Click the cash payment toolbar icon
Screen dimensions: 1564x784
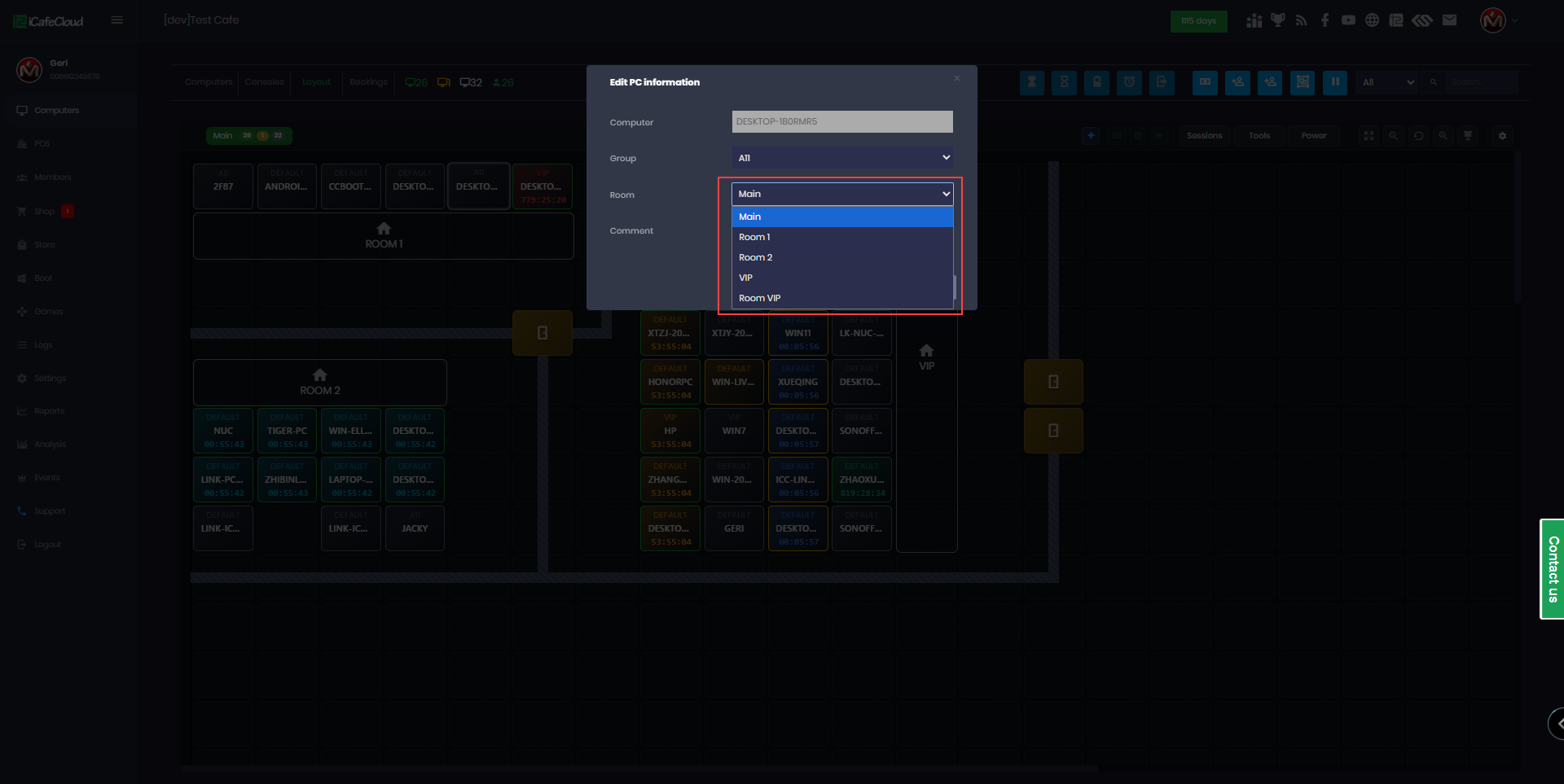1205,82
